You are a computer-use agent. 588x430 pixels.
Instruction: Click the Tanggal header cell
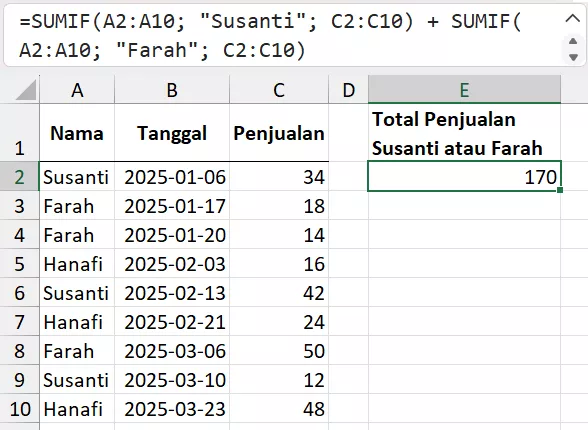172,133
